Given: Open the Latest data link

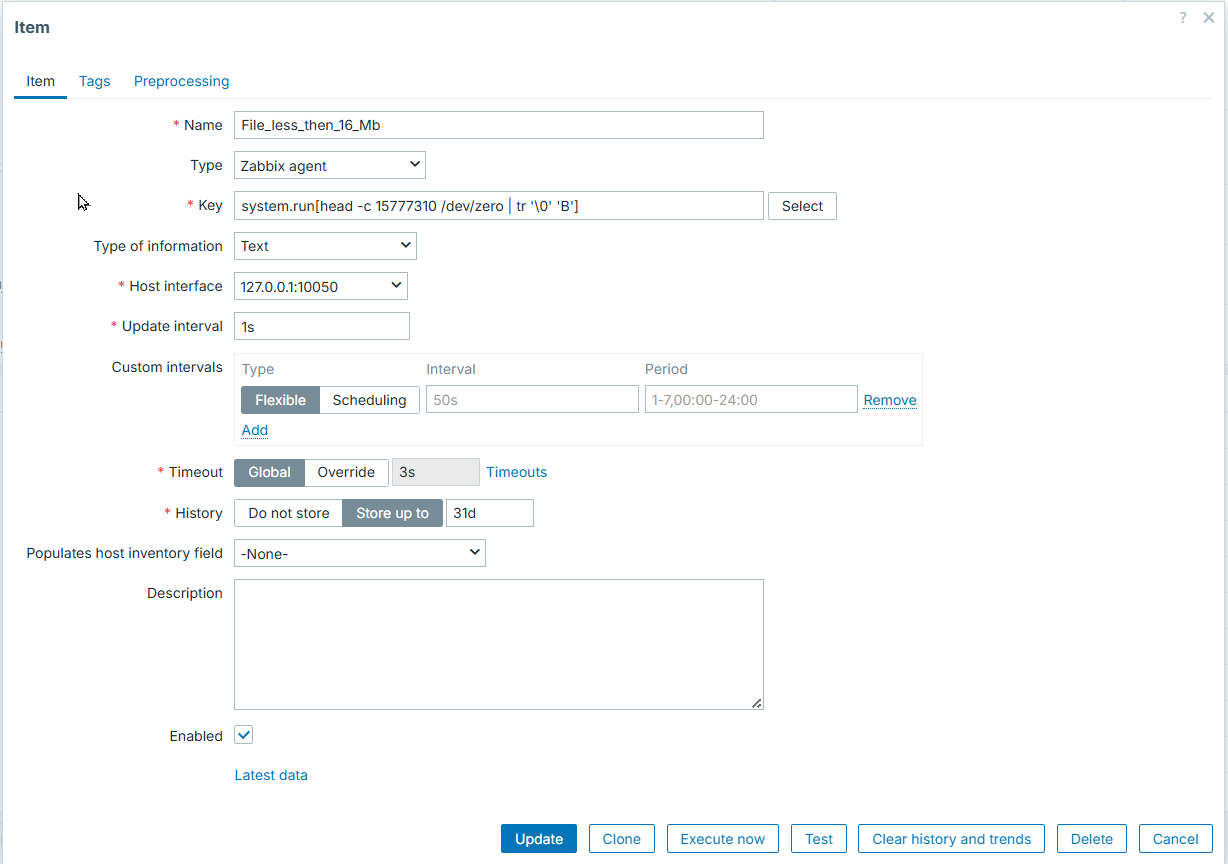Looking at the screenshot, I should click(271, 775).
